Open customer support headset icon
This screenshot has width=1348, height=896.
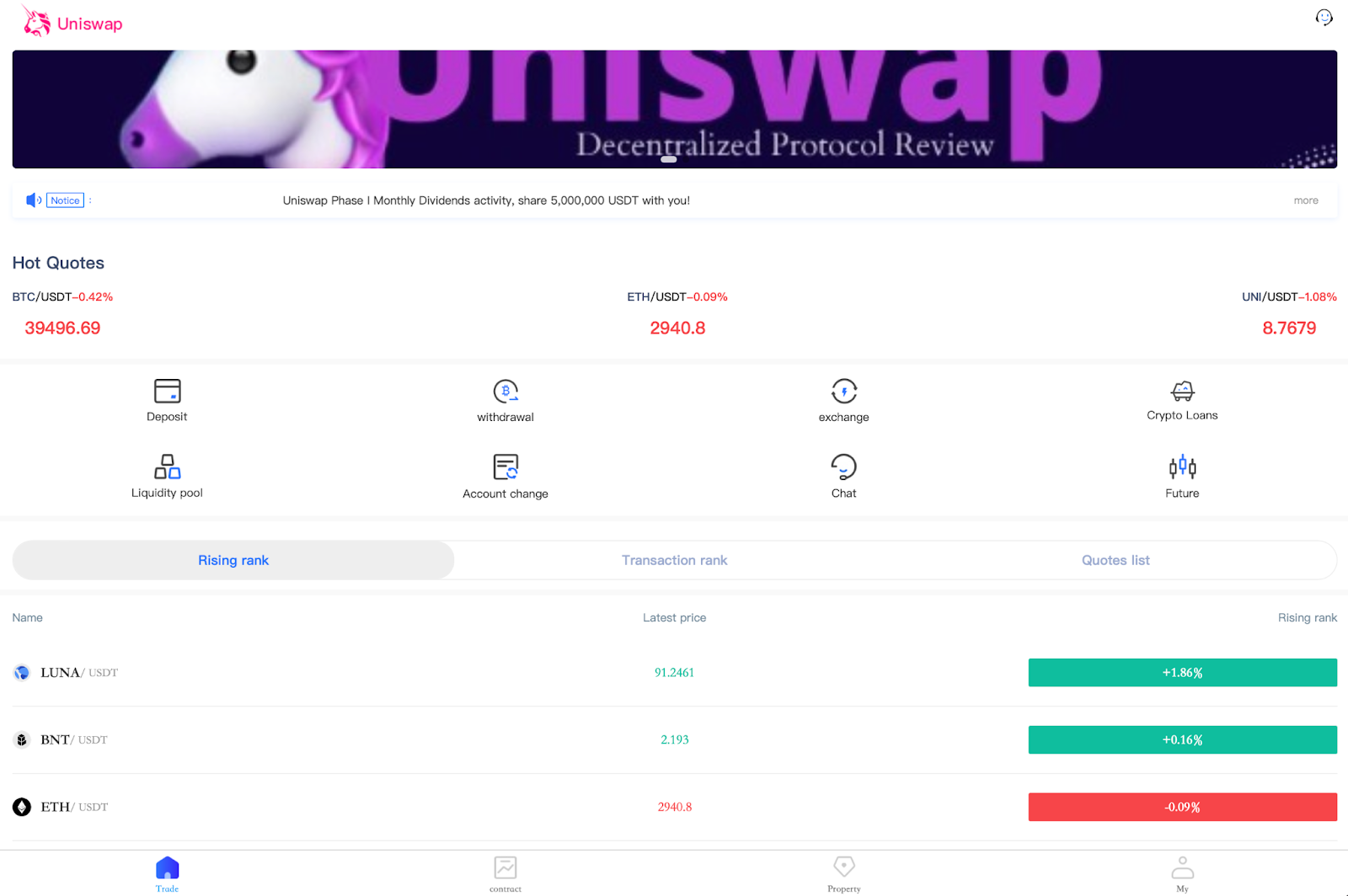pyautogui.click(x=1324, y=18)
